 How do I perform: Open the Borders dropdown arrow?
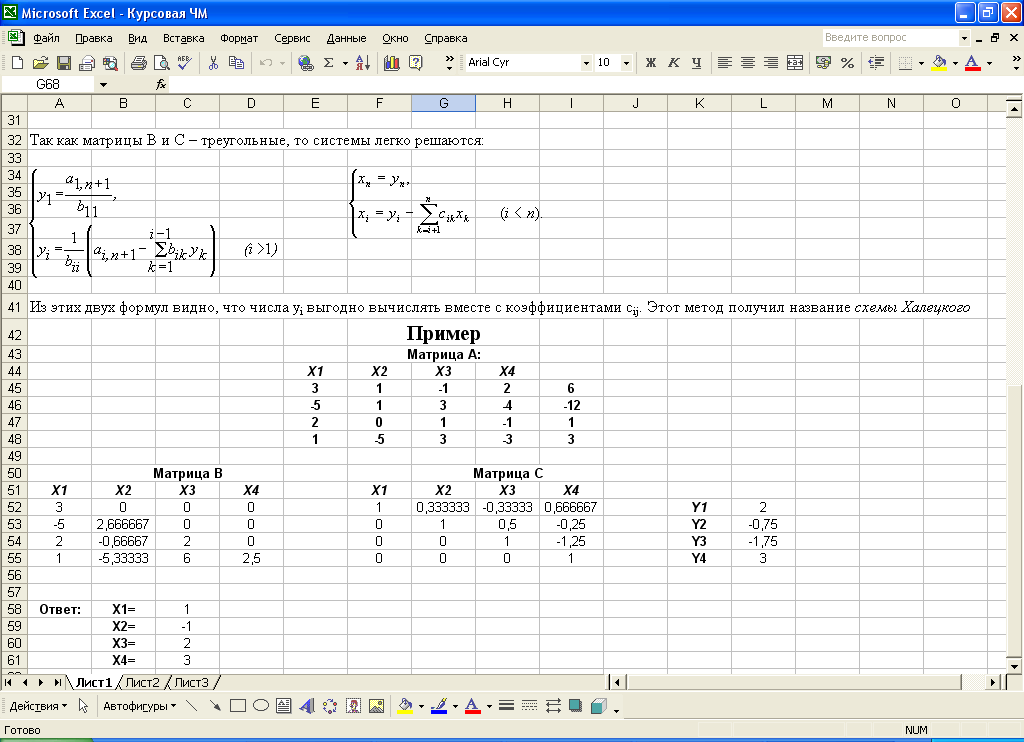tap(921, 63)
